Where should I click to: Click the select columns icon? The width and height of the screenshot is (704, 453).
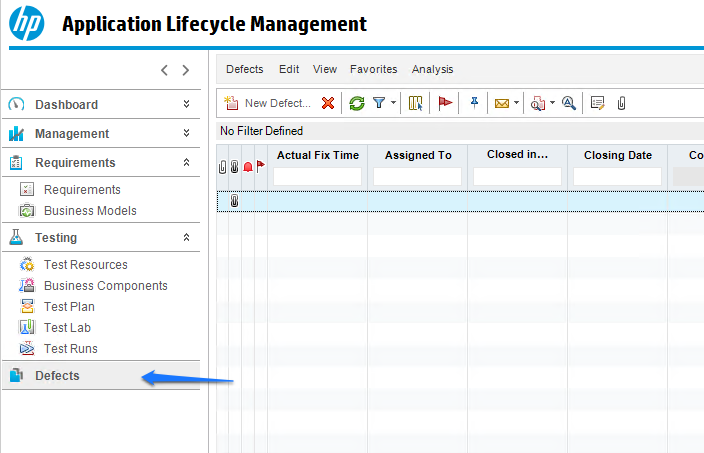pyautogui.click(x=416, y=103)
